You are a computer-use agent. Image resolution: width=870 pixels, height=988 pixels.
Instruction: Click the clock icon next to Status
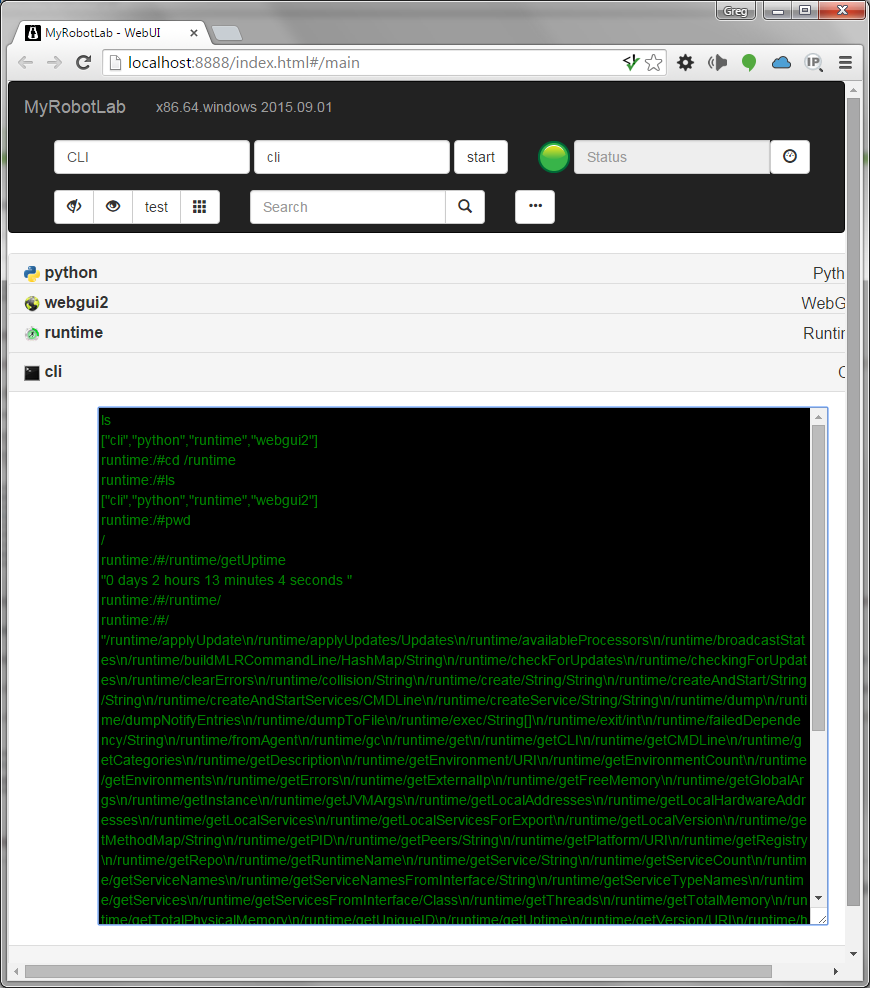point(790,157)
